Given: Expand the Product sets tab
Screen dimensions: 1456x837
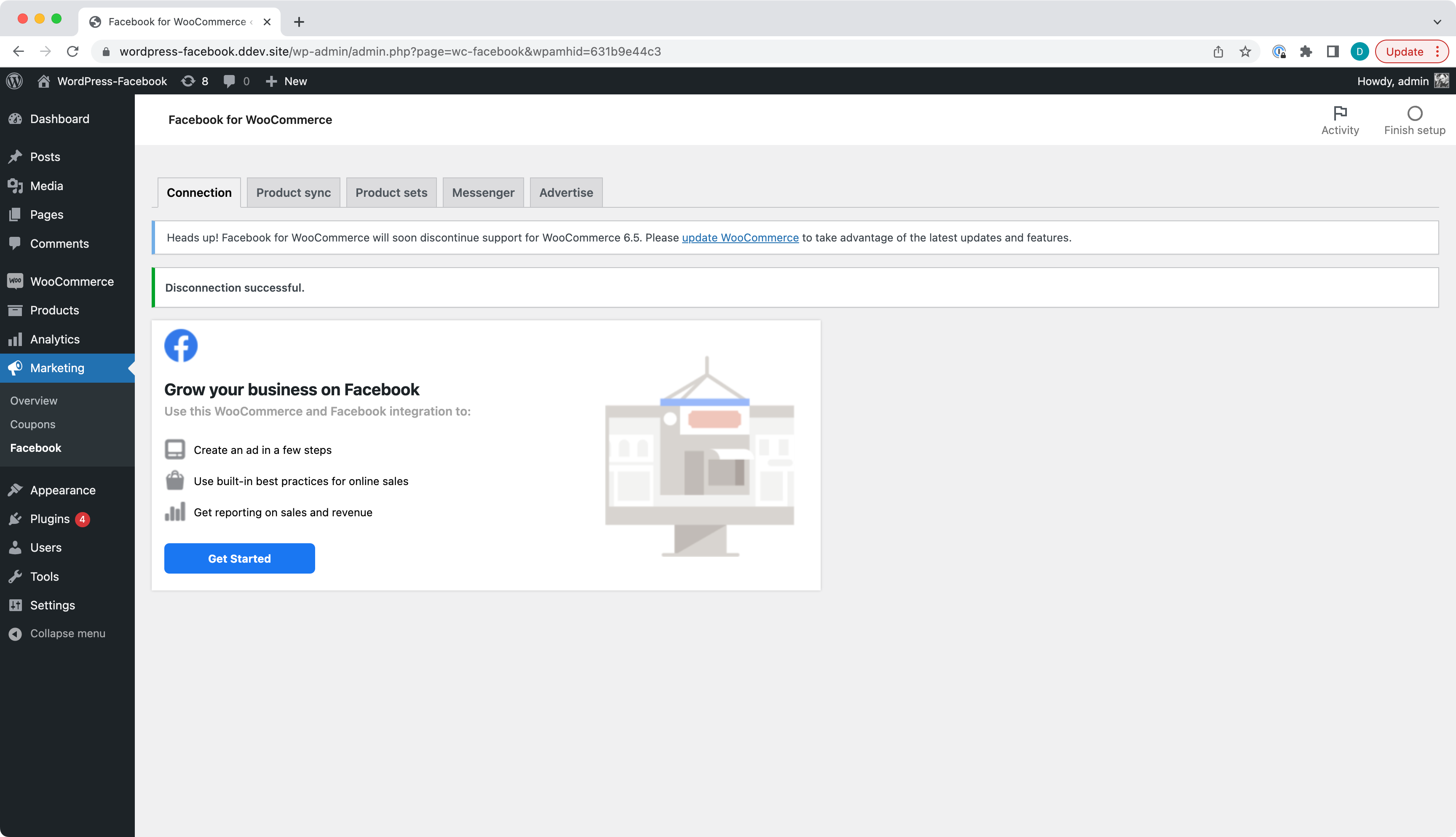Looking at the screenshot, I should [391, 192].
